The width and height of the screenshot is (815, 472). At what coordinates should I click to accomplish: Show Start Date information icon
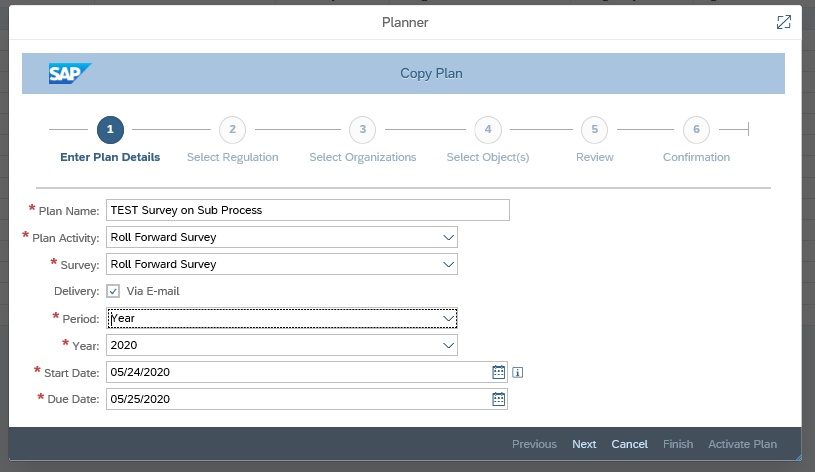coord(518,372)
